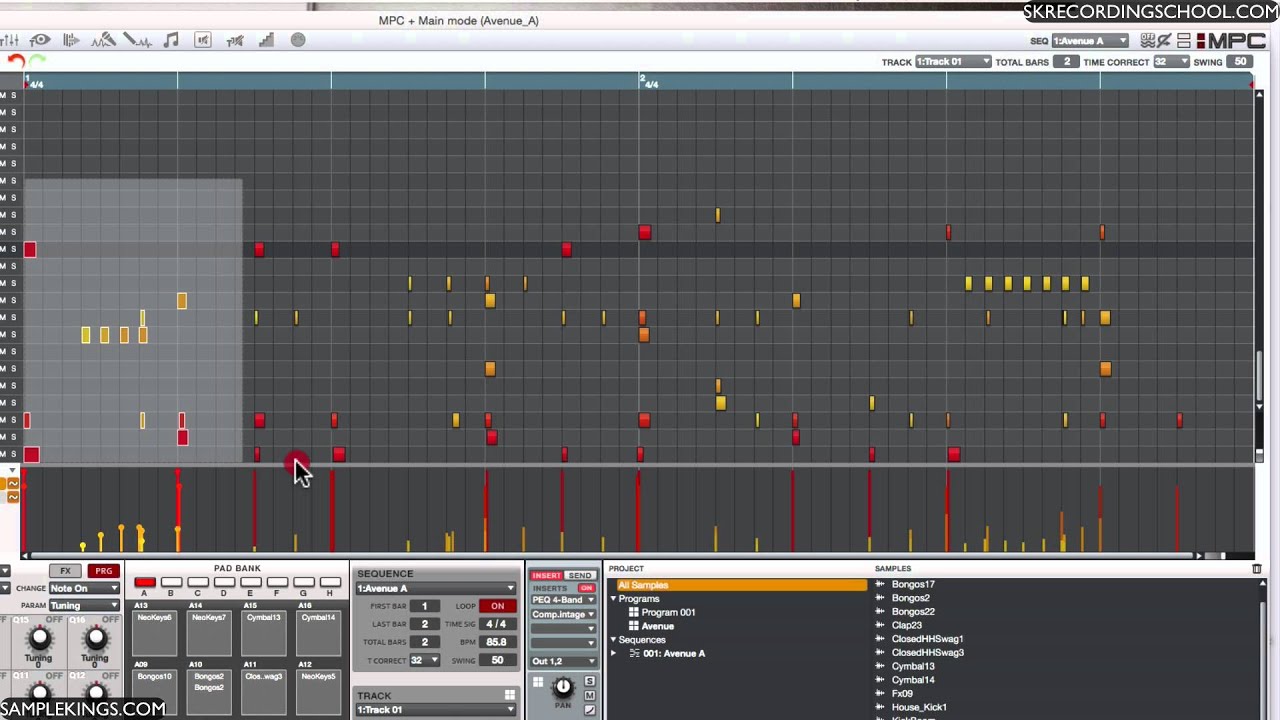The image size is (1280, 720).
Task: Open the SEQ 1:Avenue A dropdown at top
Action: [x=1090, y=41]
